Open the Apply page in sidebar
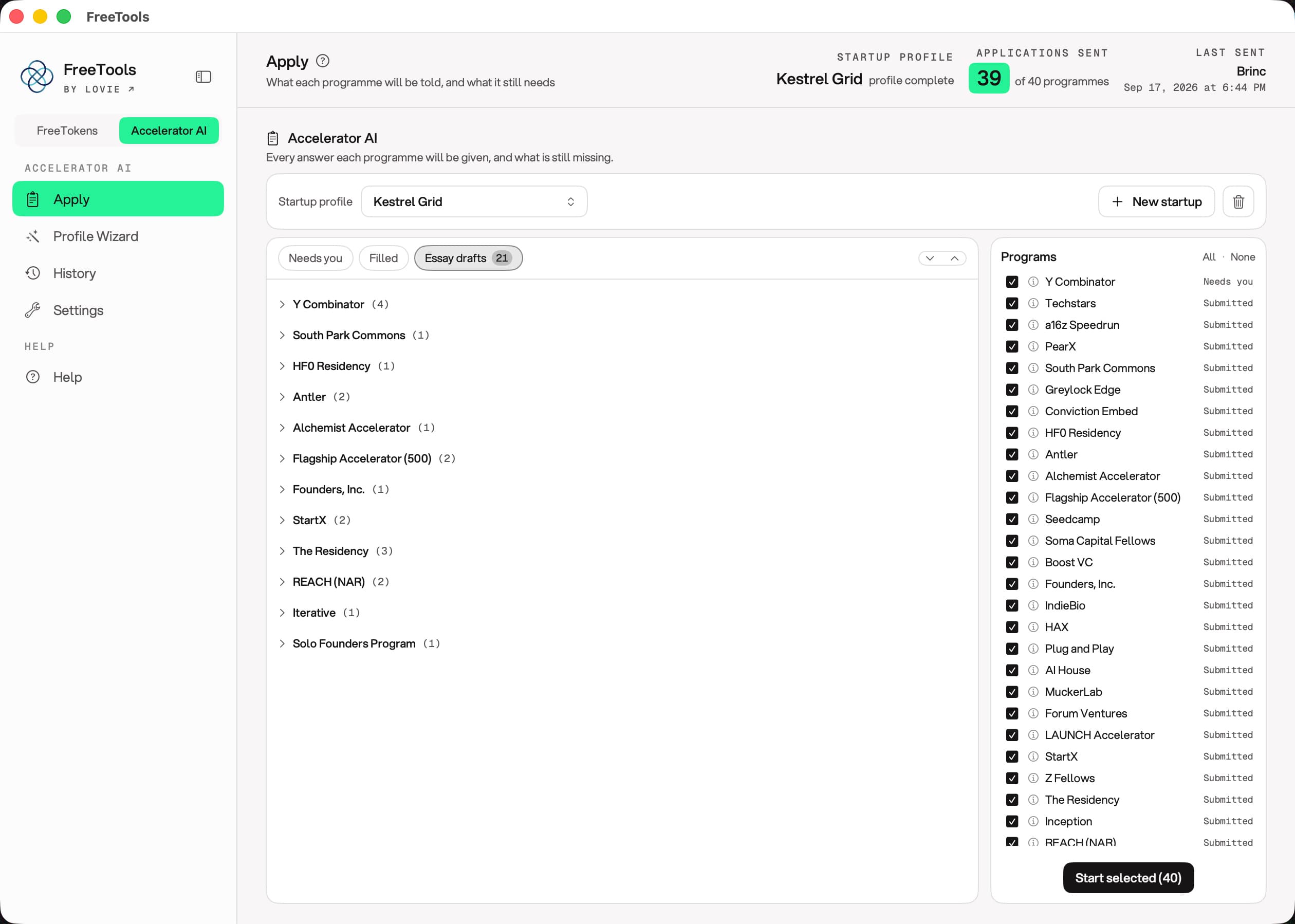 tap(118, 199)
